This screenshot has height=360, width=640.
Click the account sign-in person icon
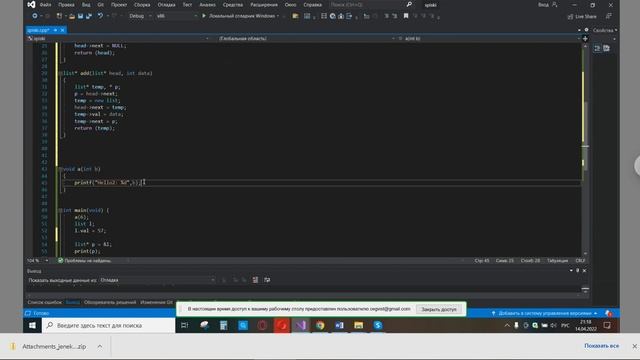554,5
